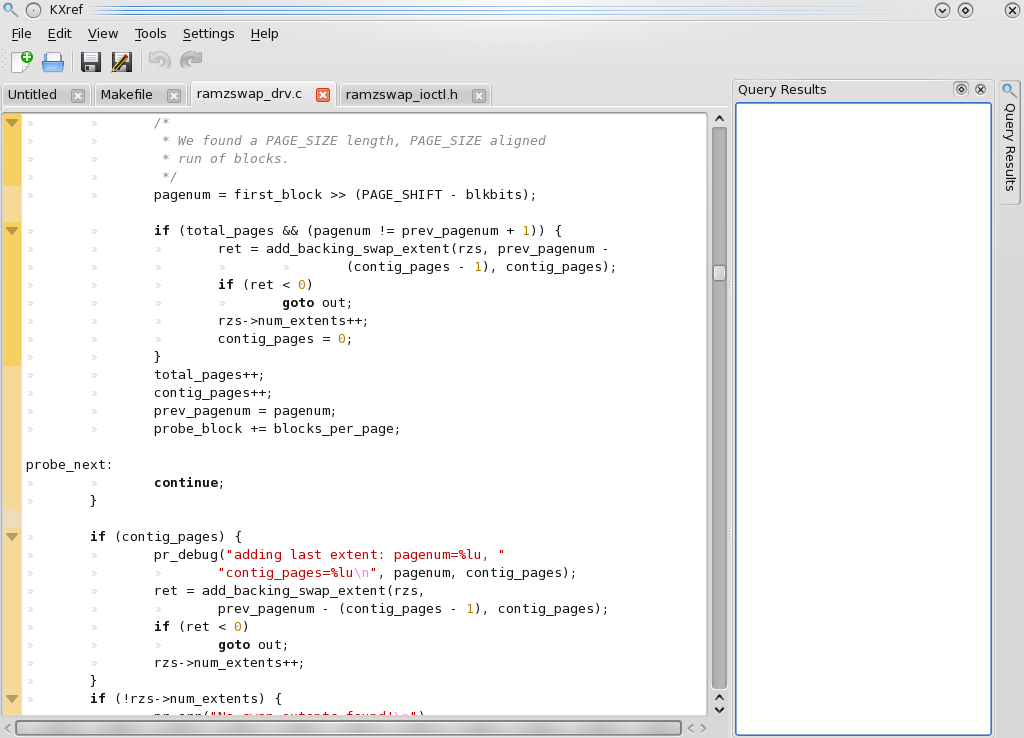Screen dimensions: 1024x738
Task: Click the New document toolbar icon
Action: coord(22,61)
